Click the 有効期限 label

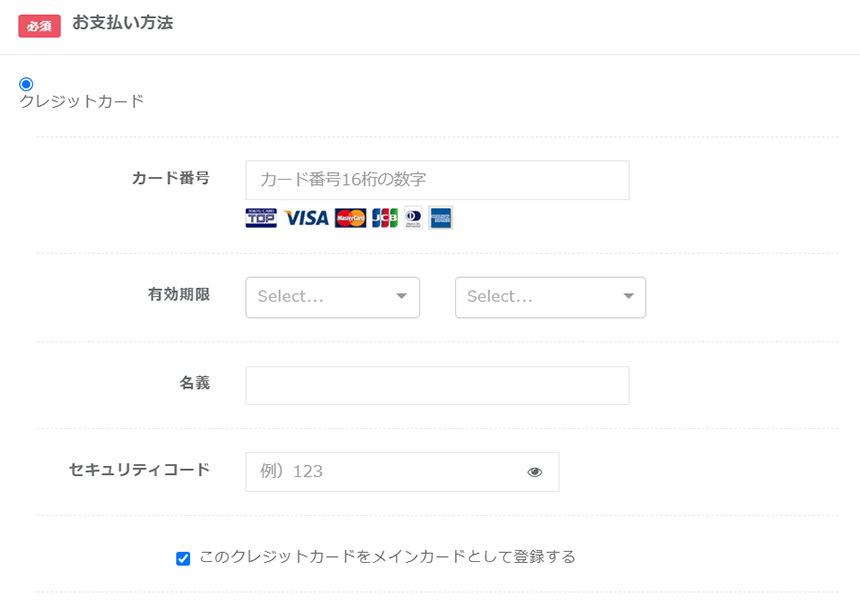[179, 295]
